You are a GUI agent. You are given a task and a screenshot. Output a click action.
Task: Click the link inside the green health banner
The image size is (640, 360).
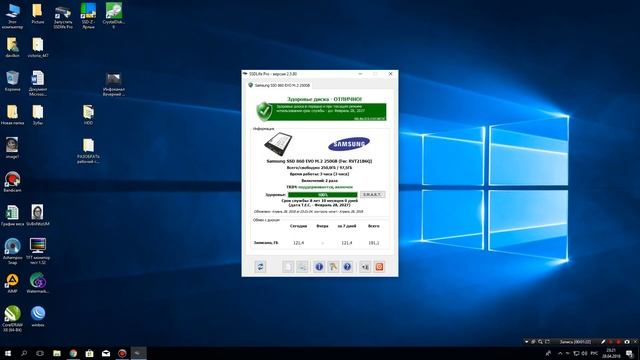[369, 118]
